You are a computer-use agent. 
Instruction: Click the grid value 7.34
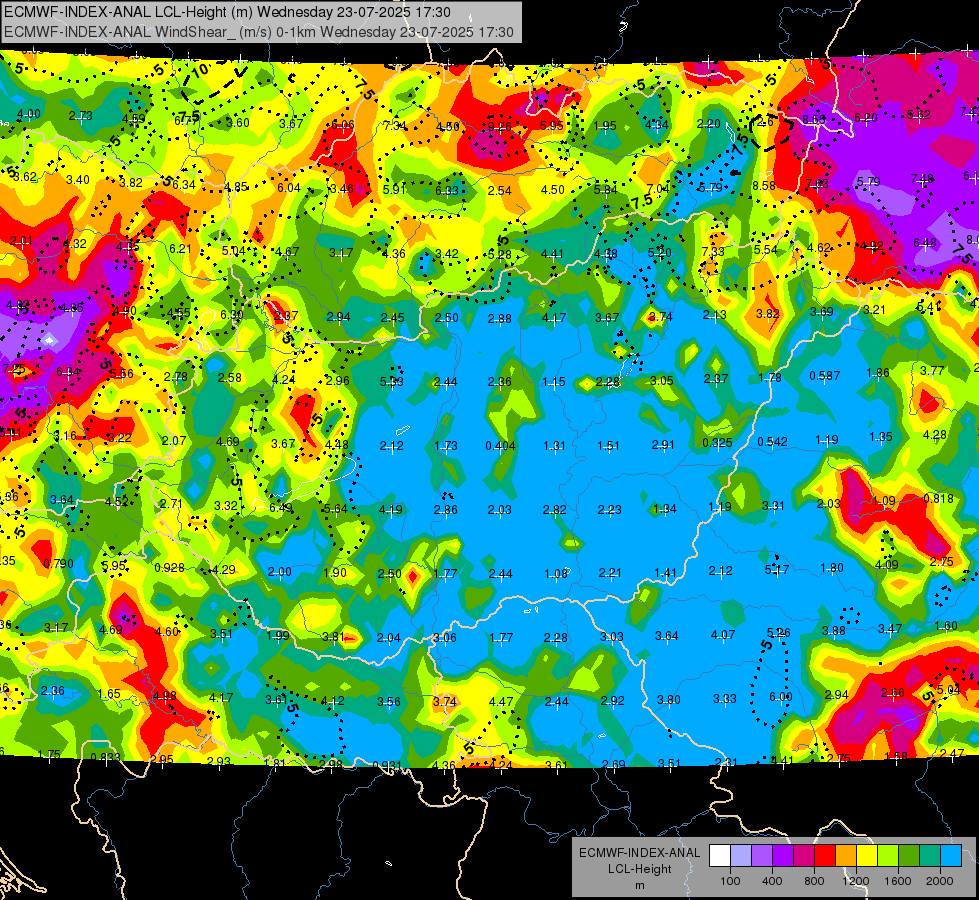tap(395, 126)
